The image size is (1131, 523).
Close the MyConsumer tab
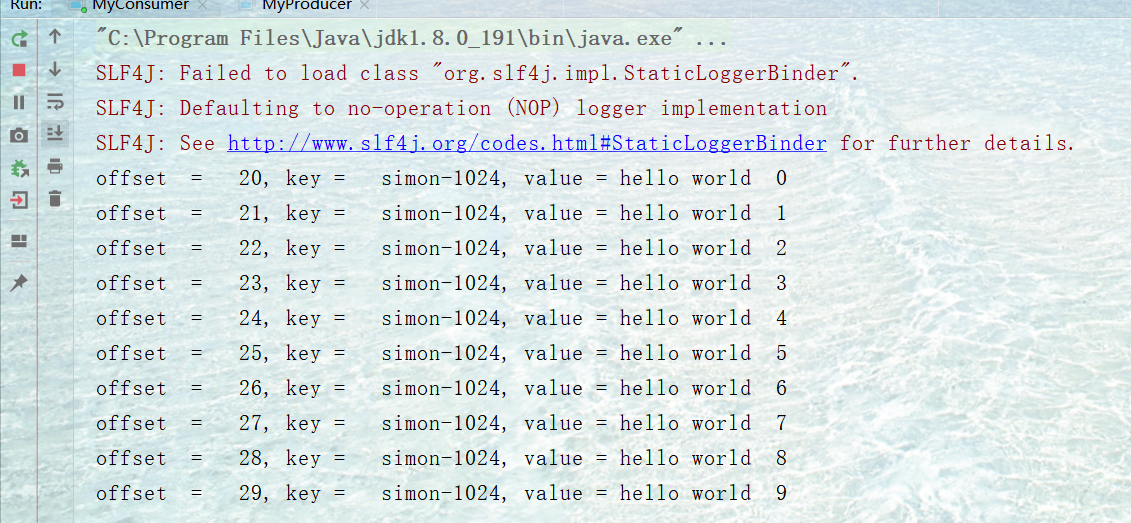(x=203, y=6)
